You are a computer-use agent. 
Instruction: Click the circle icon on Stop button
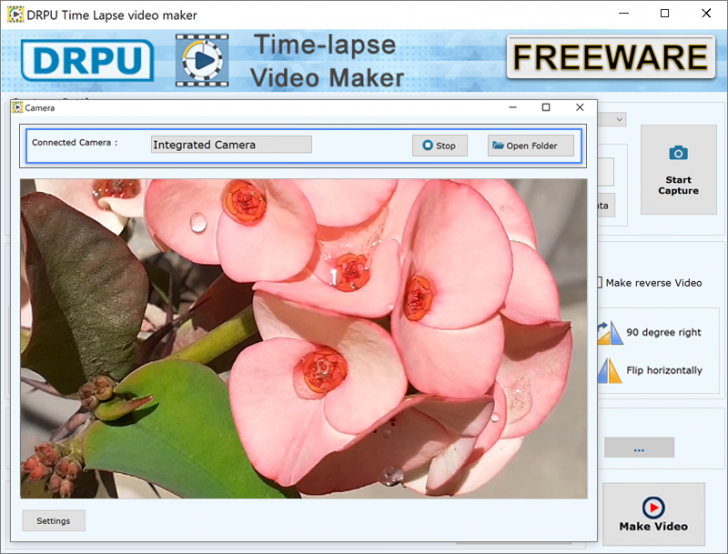(x=427, y=145)
